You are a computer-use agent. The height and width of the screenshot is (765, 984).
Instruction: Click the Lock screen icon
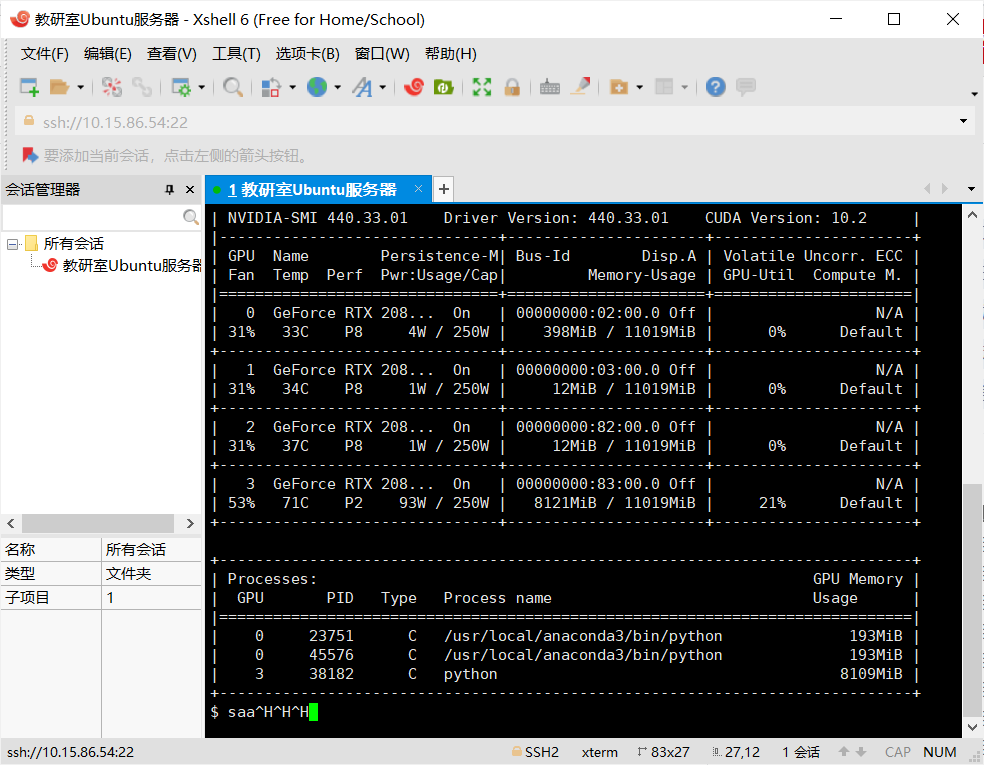[x=512, y=87]
